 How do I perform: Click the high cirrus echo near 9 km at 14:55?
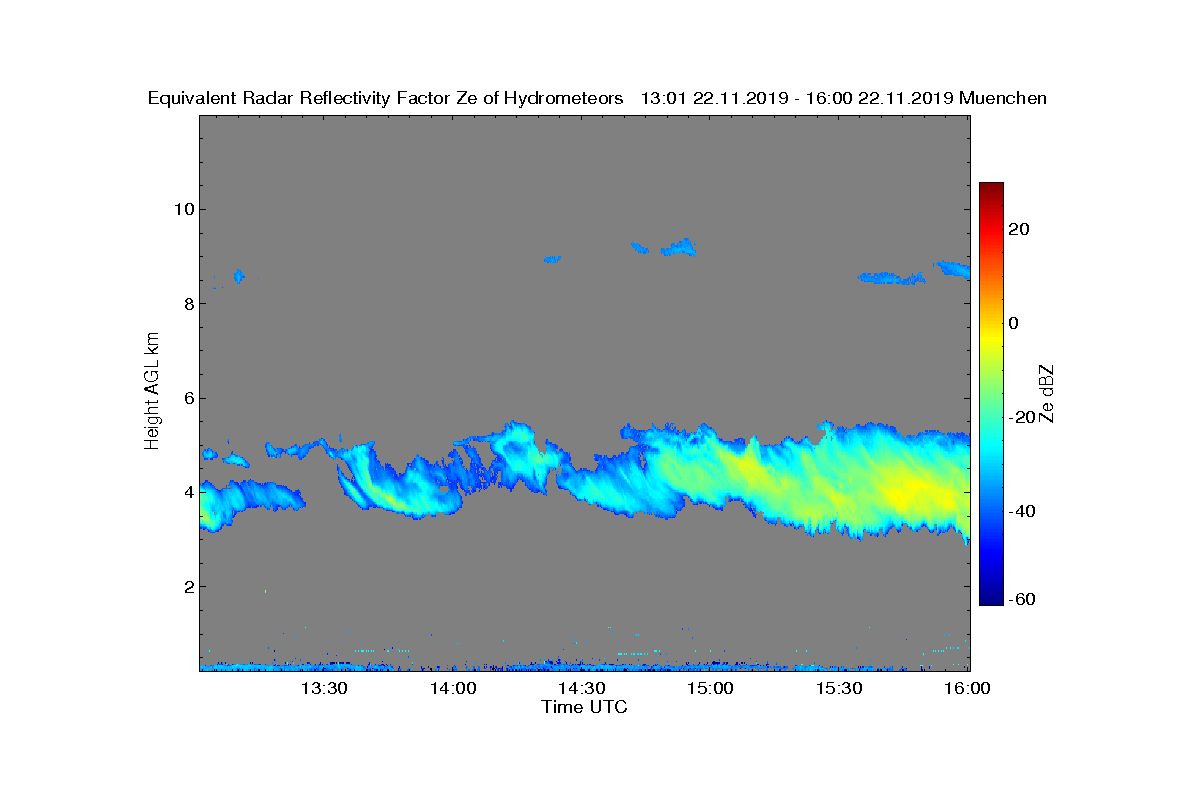680,247
